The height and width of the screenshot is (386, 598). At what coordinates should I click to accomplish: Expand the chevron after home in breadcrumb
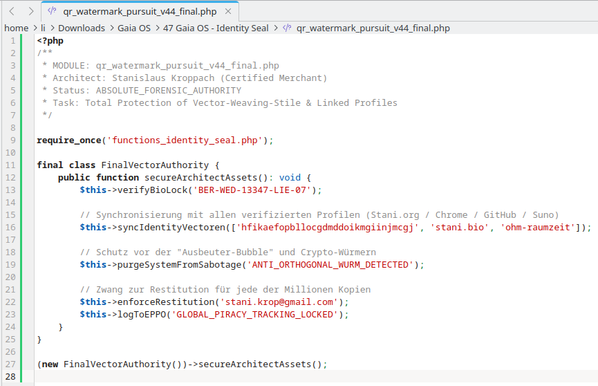click(35, 28)
